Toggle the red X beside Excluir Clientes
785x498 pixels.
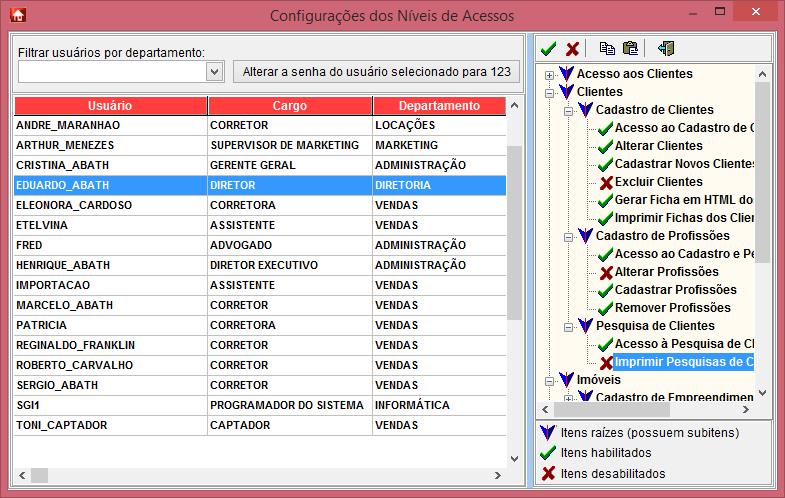605,182
